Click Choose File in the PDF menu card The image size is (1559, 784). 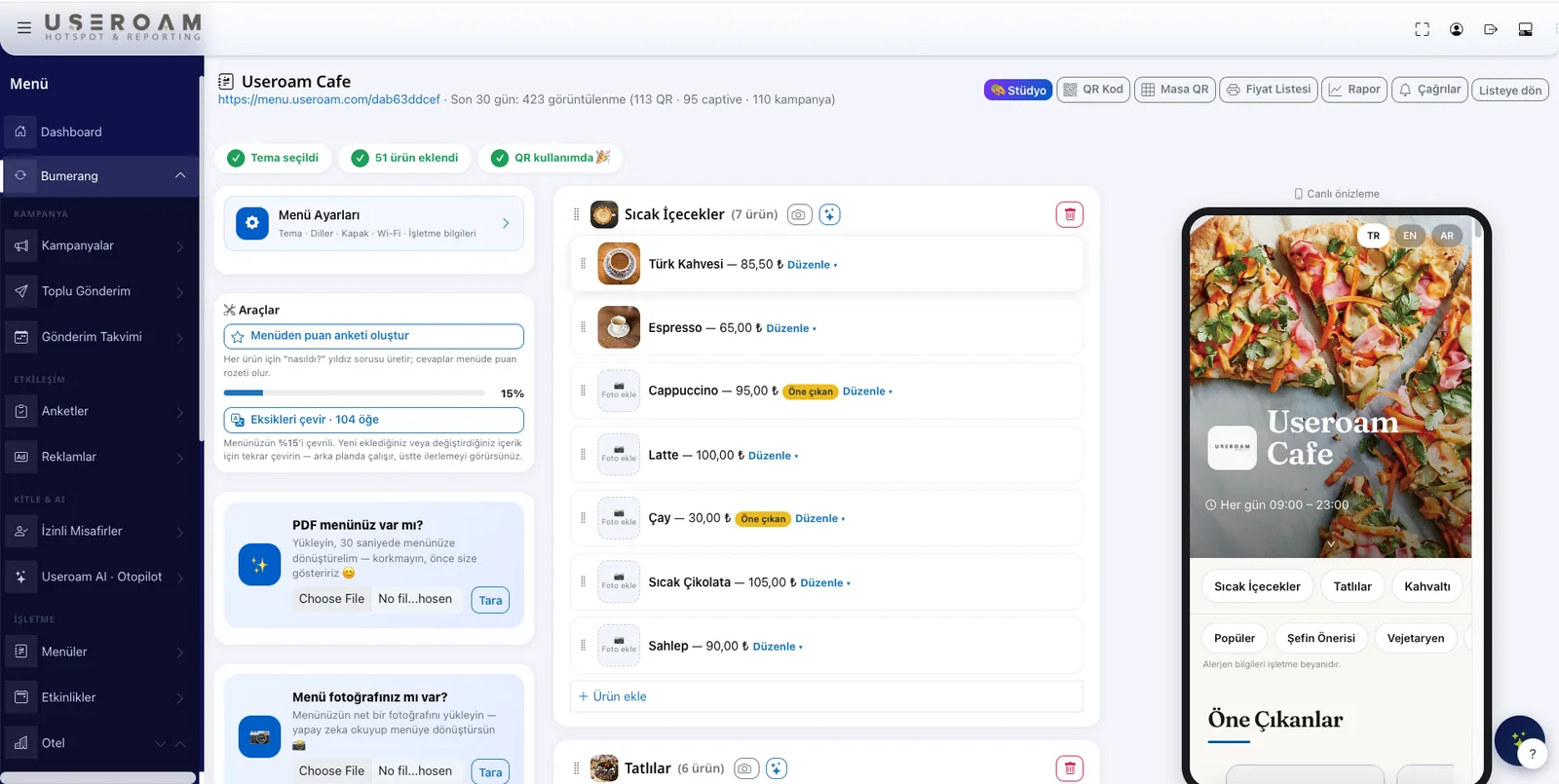[331, 599]
